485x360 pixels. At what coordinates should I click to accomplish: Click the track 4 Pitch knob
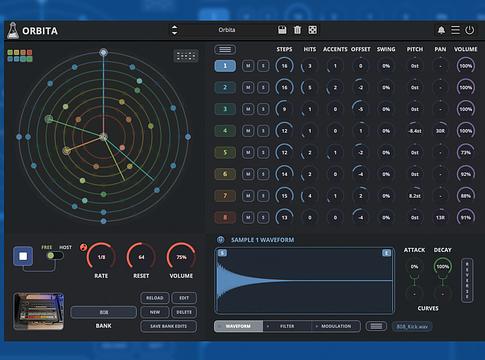point(415,131)
